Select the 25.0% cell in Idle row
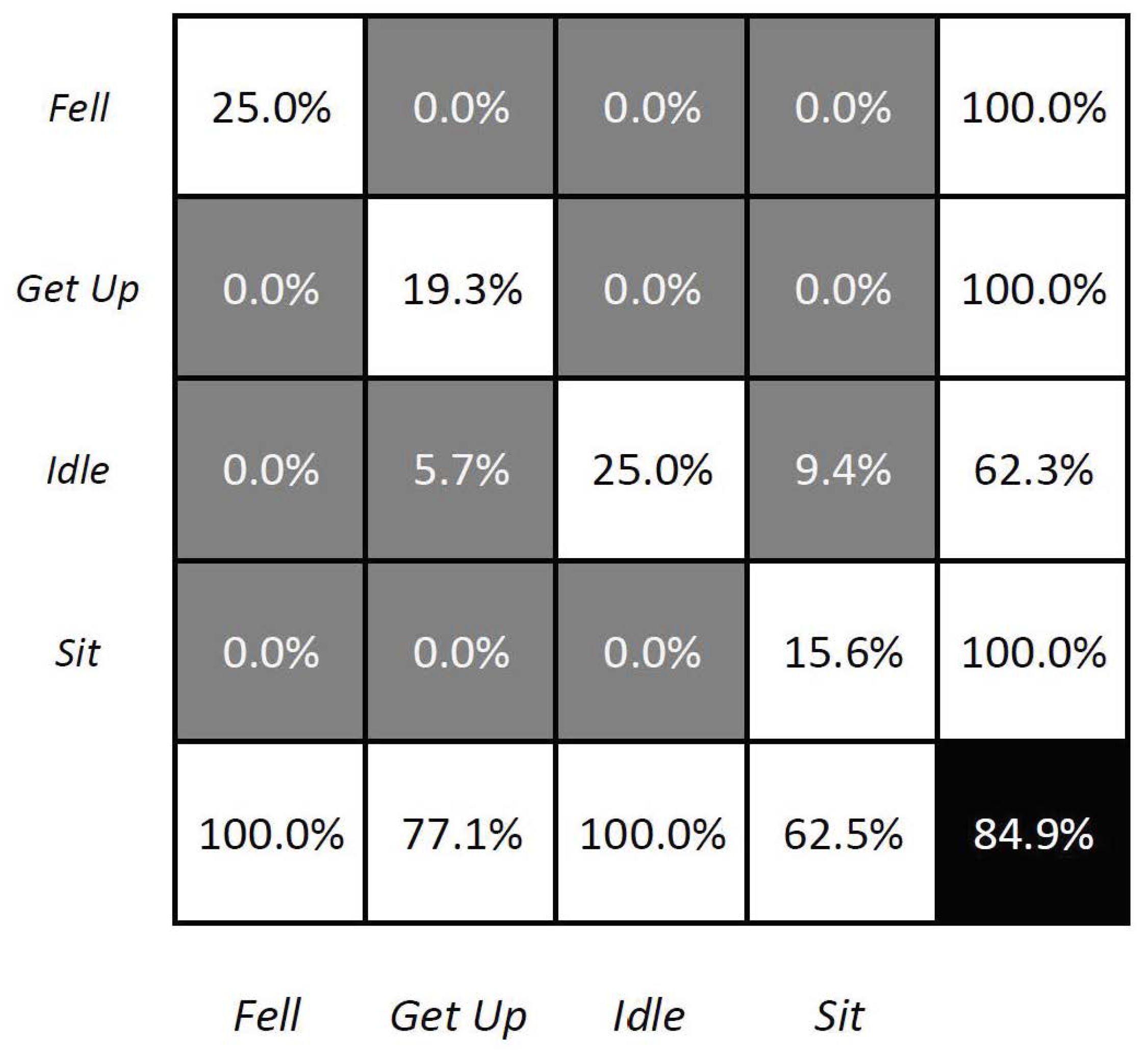The width and height of the screenshot is (1148, 1050). pyautogui.click(x=651, y=470)
